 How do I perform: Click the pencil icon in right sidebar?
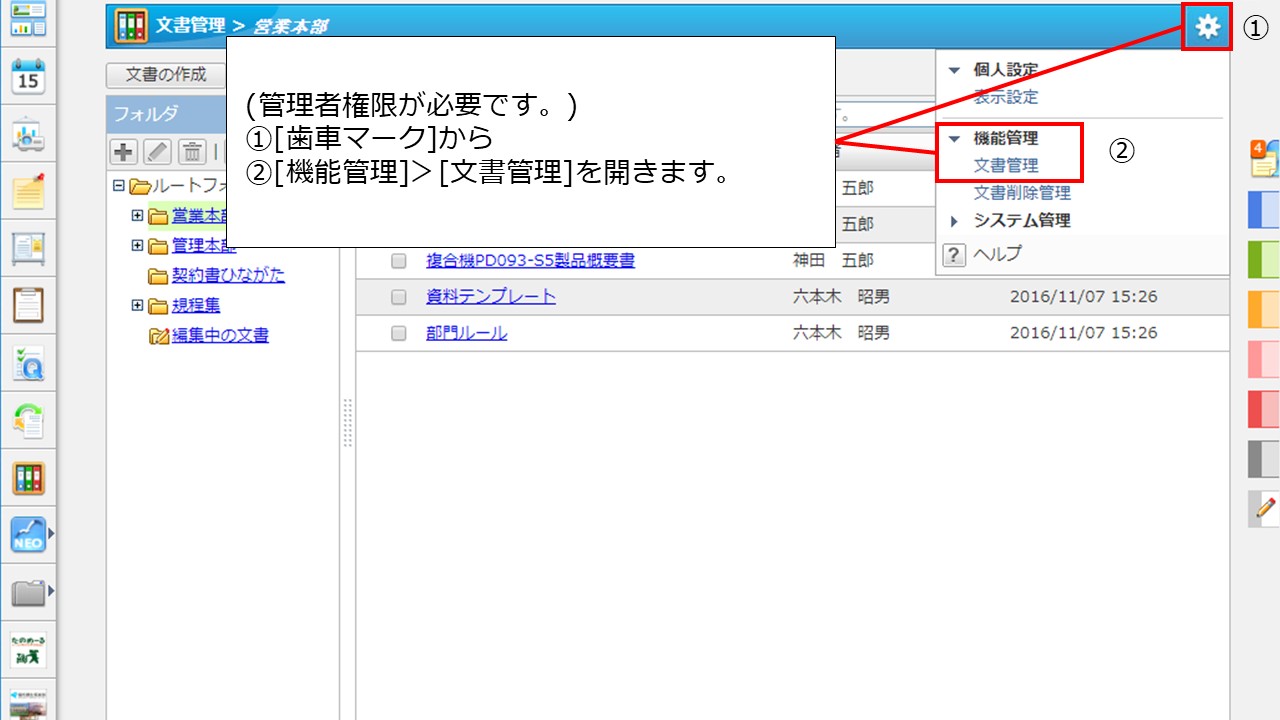(x=1264, y=508)
